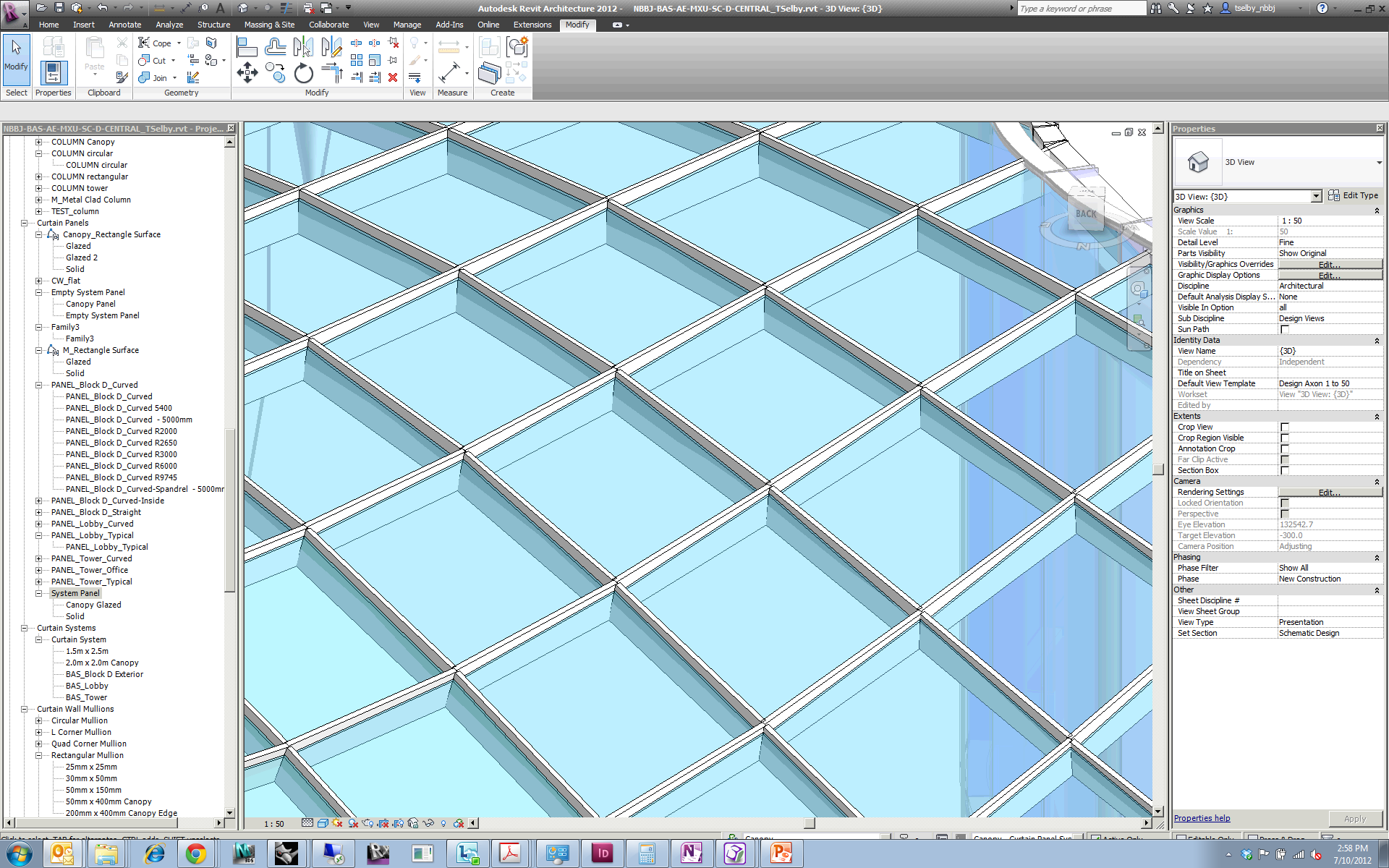Click the binoculars search icon
Viewport: 1389px width, 868px height.
coord(1156,8)
